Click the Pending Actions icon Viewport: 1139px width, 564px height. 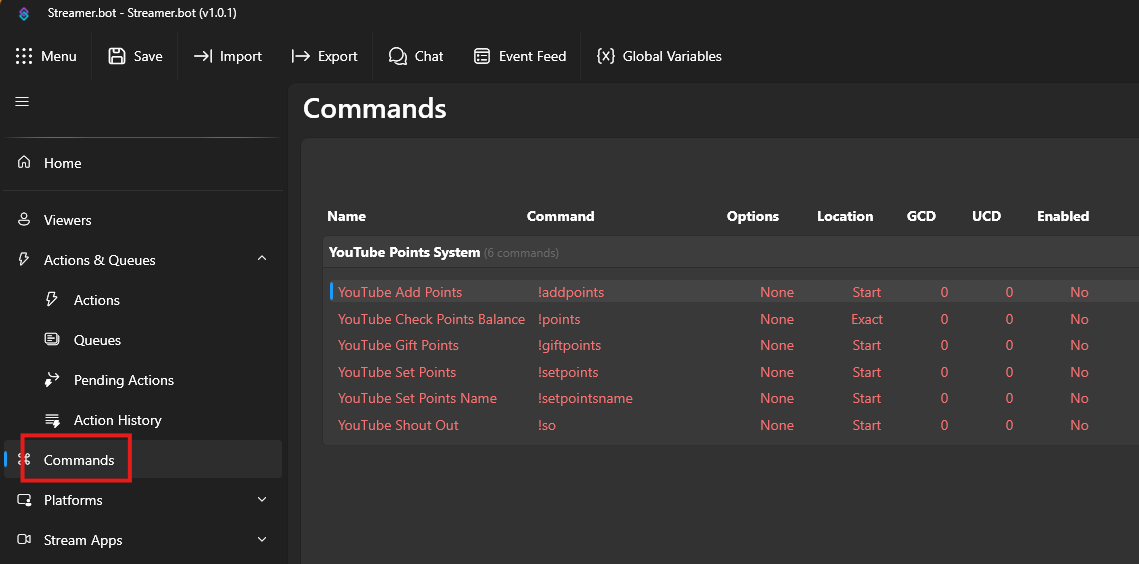point(53,380)
